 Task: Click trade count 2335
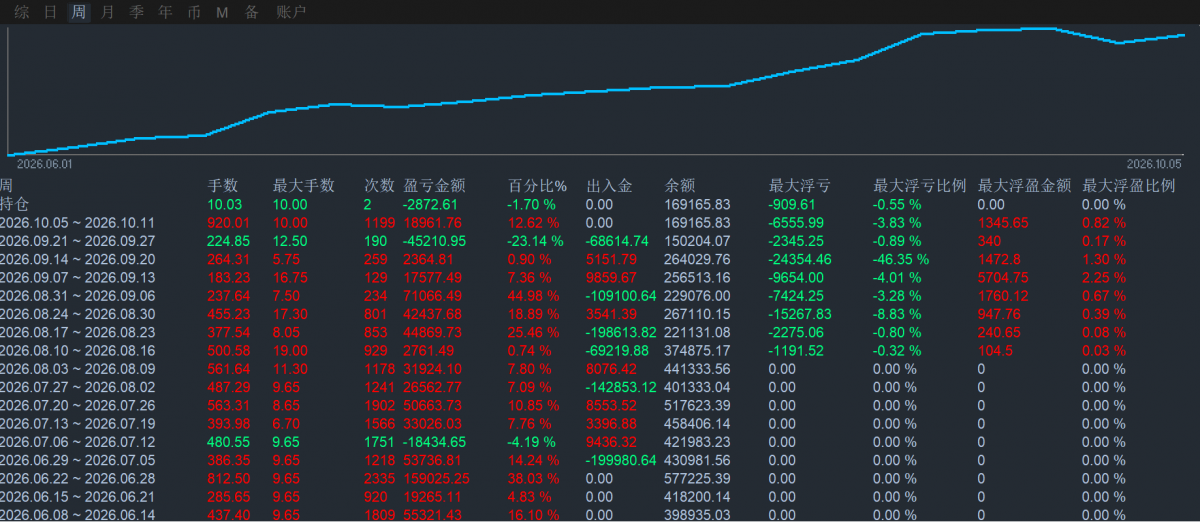point(380,479)
